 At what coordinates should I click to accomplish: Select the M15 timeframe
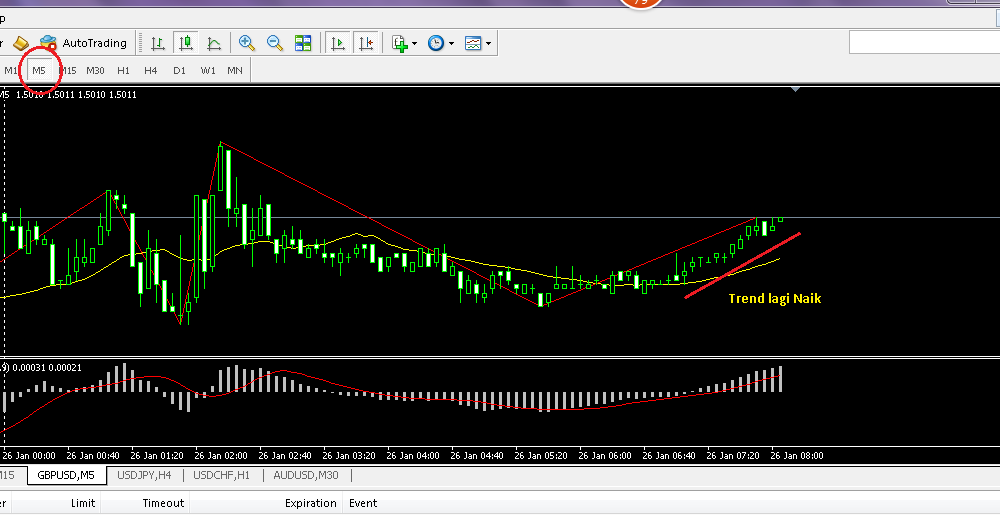[68, 70]
